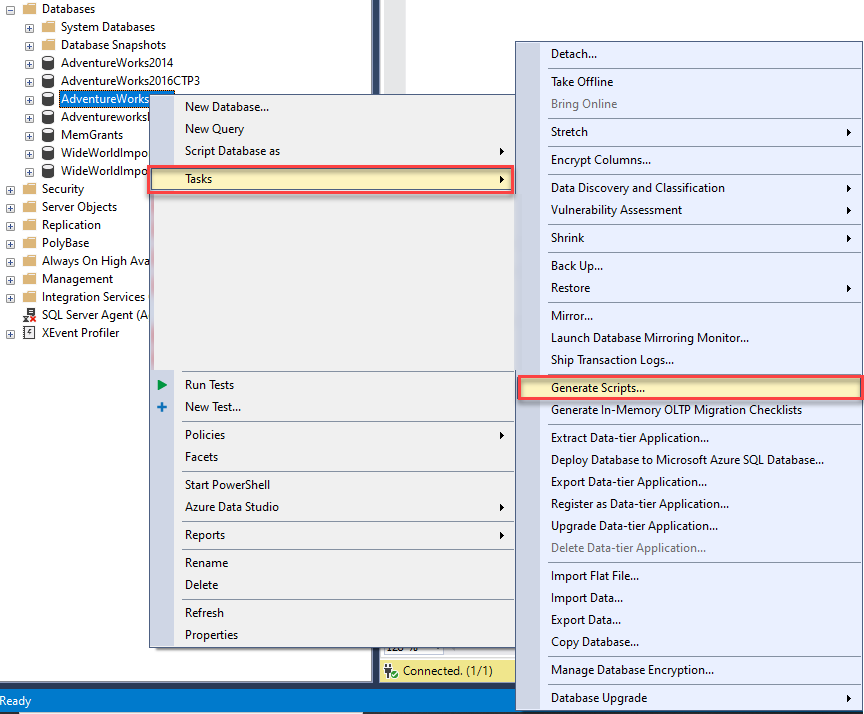Select Generate In-Memory OLTP Migration Checklists

[689, 410]
